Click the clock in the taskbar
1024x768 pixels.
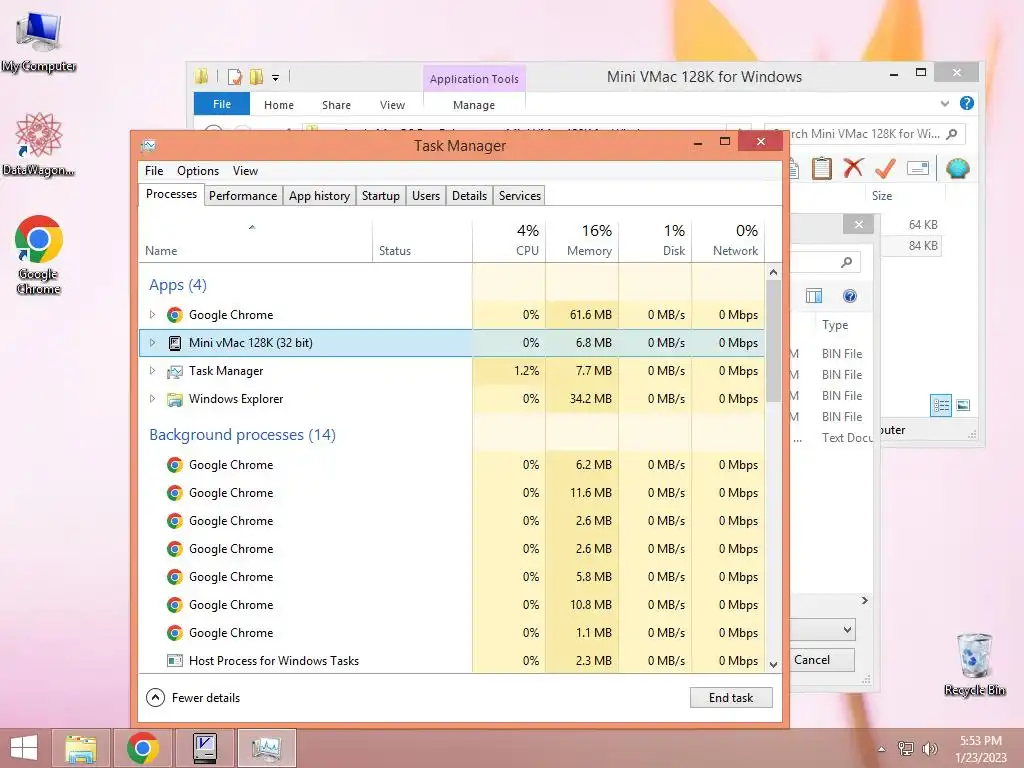[x=980, y=748]
